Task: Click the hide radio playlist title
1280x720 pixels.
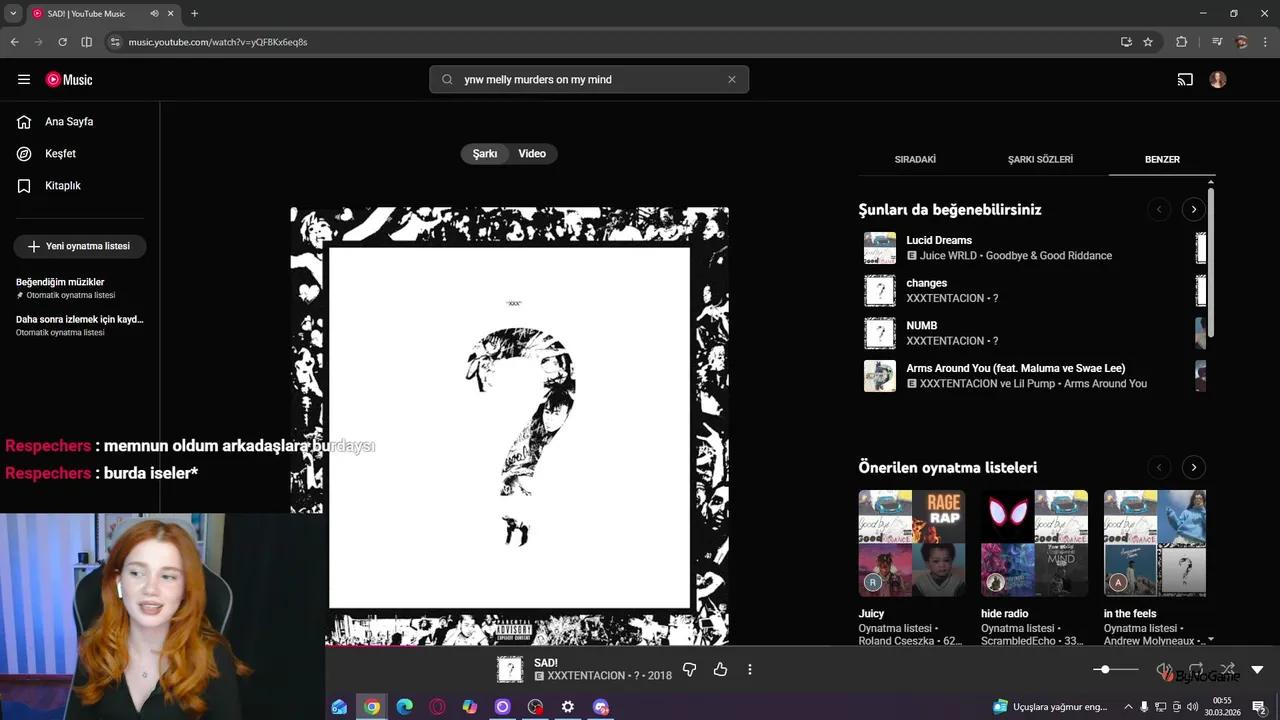Action: (x=1005, y=614)
